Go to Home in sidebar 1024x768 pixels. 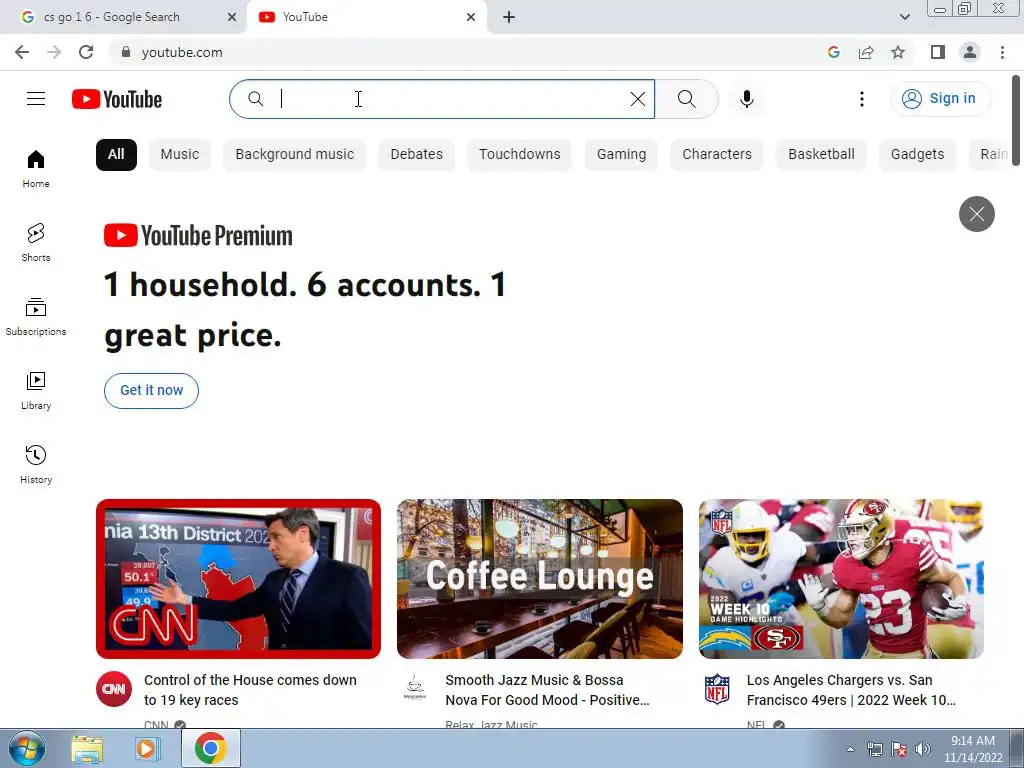[36, 169]
